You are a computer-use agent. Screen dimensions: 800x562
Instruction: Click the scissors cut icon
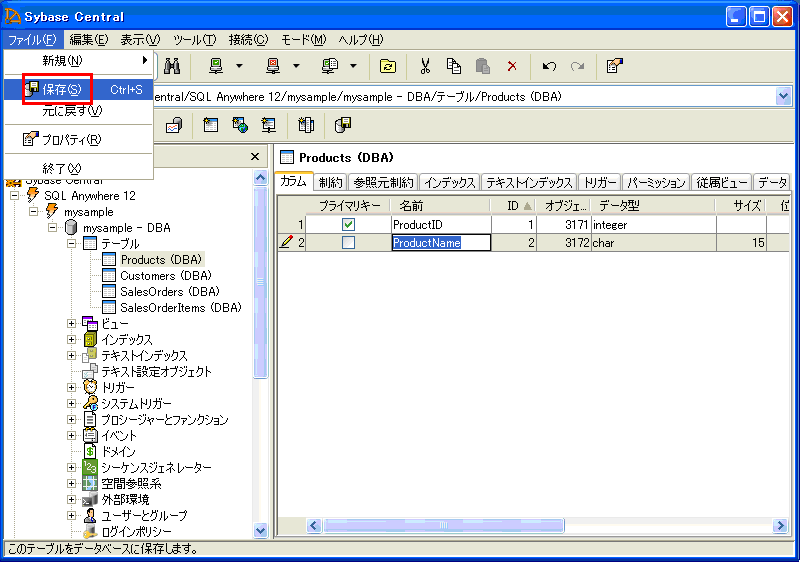[x=425, y=66]
